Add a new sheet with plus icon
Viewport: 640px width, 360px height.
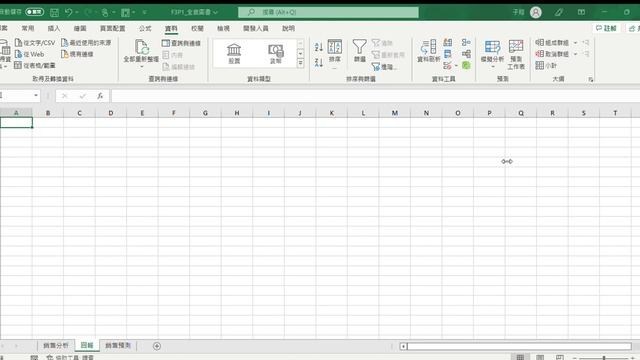(157, 346)
